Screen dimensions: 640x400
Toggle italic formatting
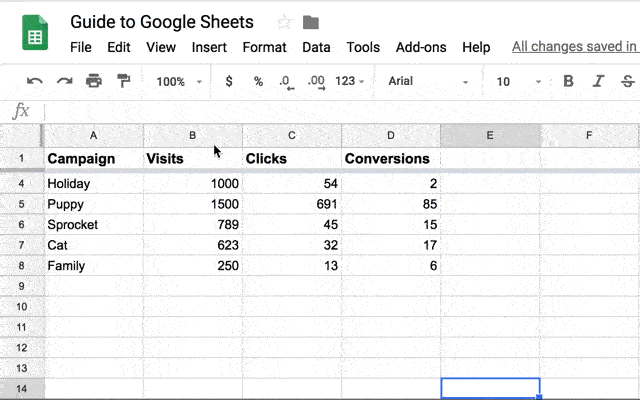598,82
